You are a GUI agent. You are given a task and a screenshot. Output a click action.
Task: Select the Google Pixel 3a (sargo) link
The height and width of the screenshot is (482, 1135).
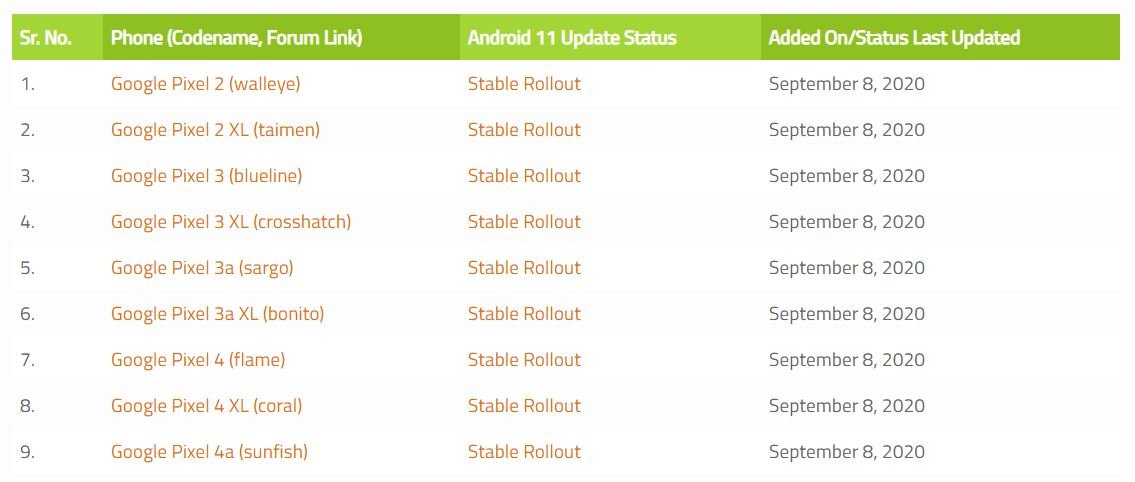pyautogui.click(x=202, y=268)
